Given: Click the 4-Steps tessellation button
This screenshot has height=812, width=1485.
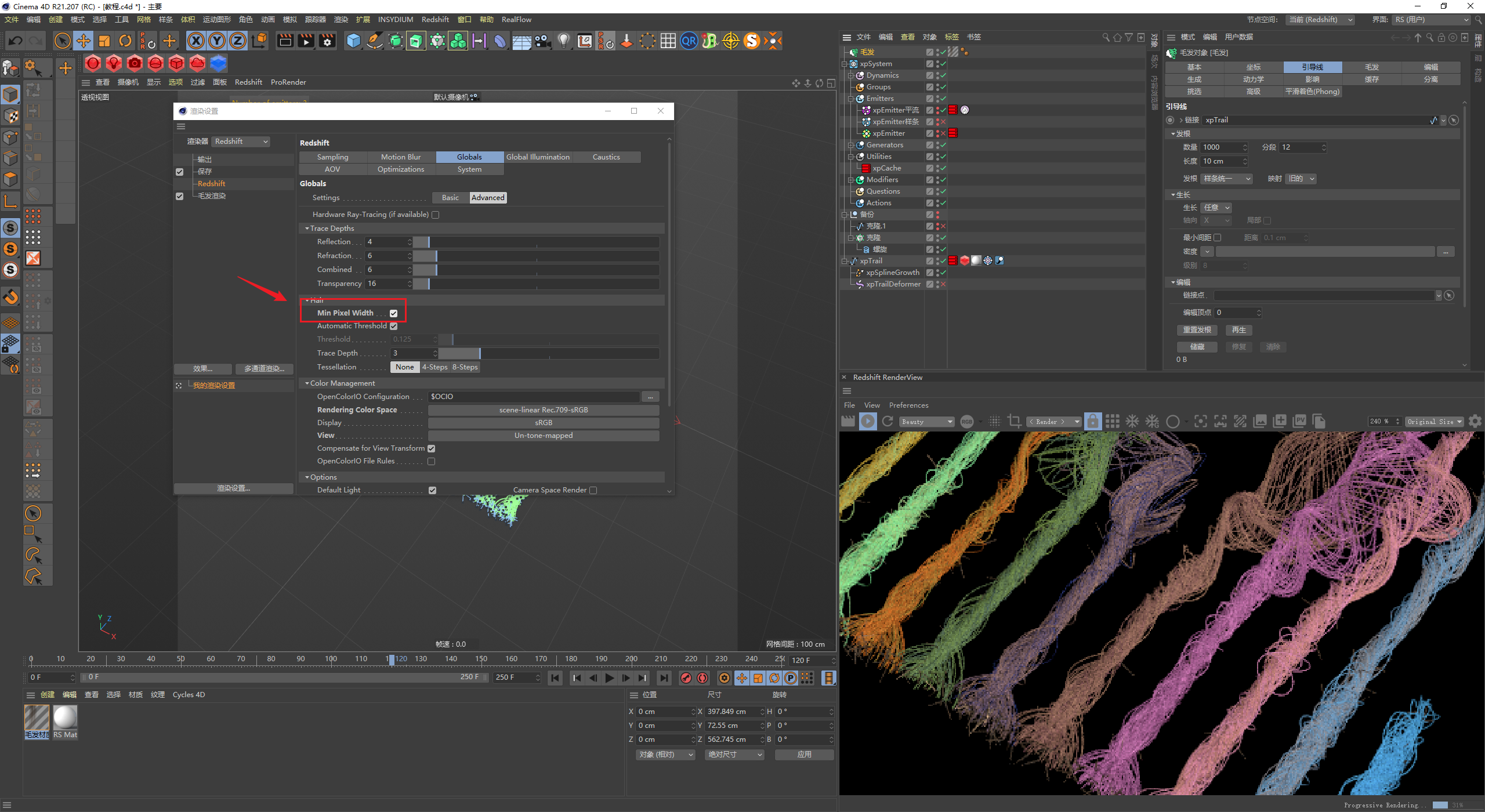Looking at the screenshot, I should point(434,367).
